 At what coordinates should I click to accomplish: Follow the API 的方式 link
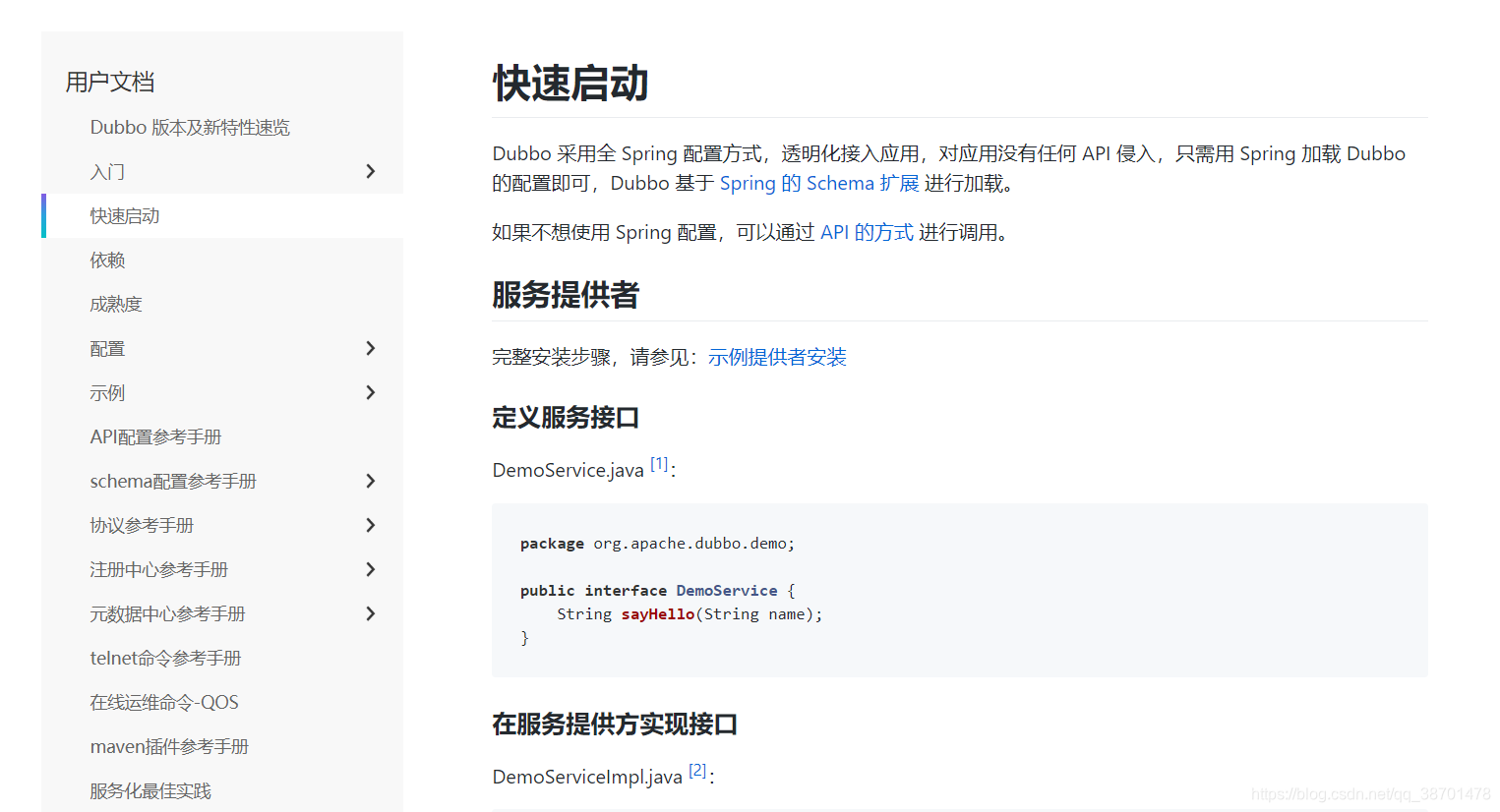(867, 233)
